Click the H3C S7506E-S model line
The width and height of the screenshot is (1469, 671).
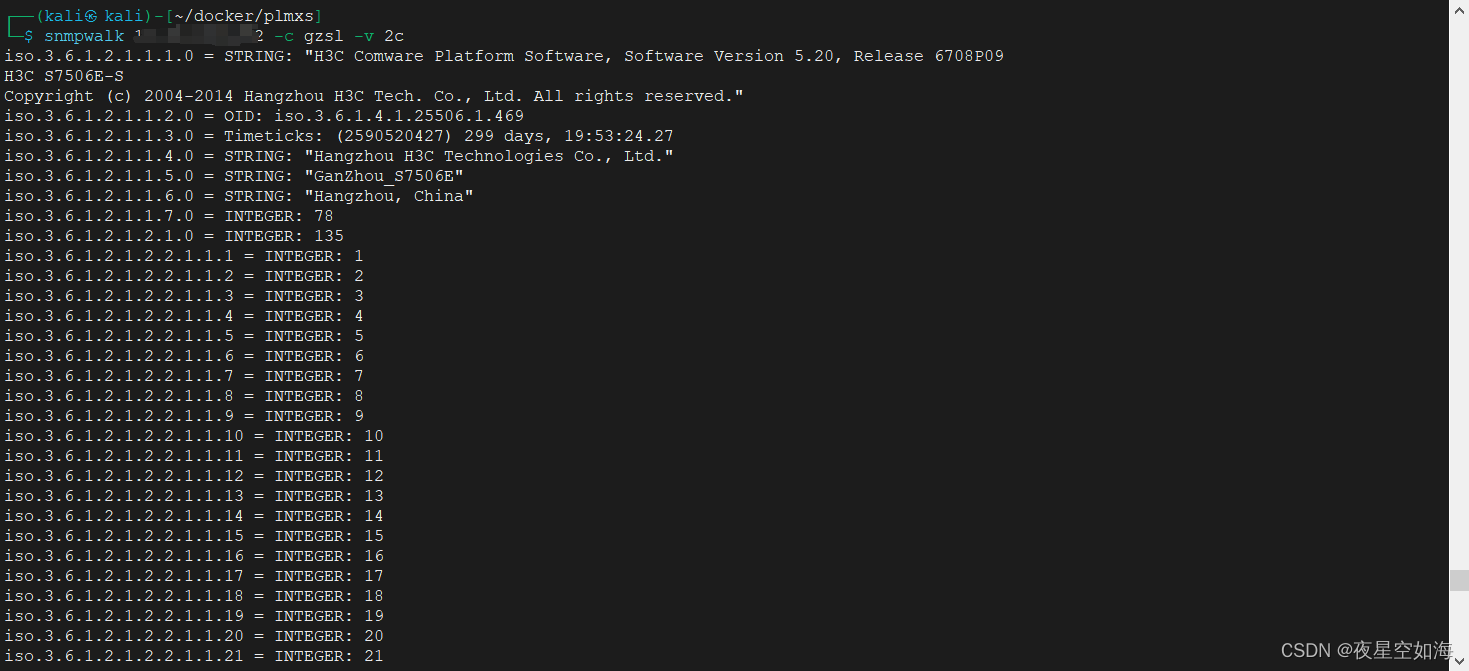[64, 76]
